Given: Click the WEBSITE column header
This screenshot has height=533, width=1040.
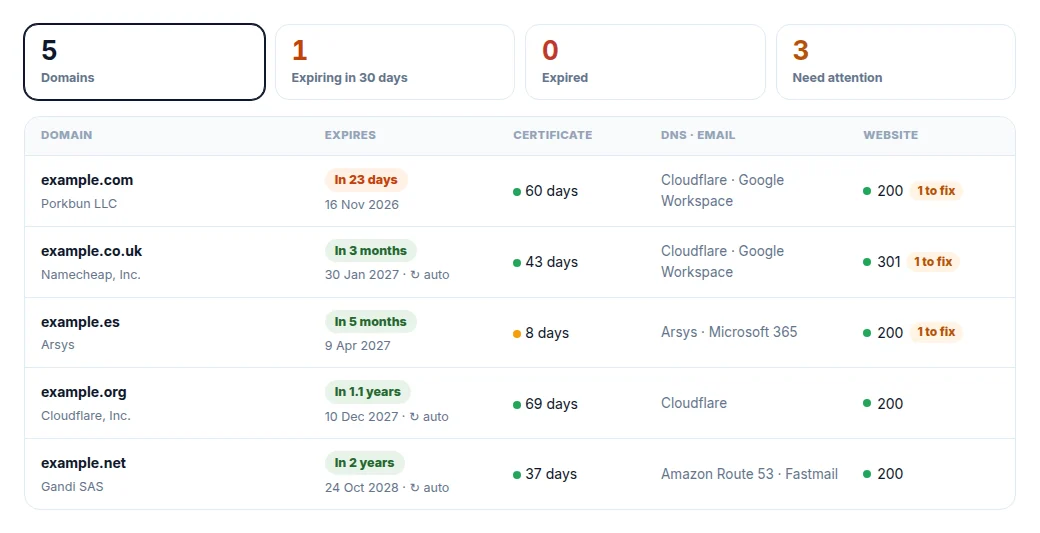Looking at the screenshot, I should click(891, 135).
